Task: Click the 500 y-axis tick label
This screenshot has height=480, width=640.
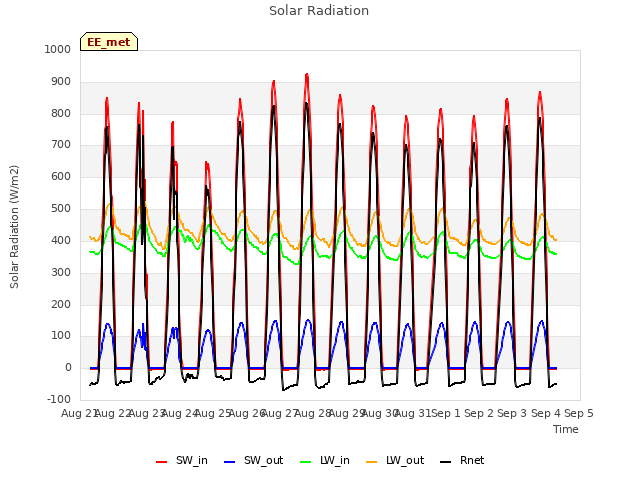Action: 61,209
